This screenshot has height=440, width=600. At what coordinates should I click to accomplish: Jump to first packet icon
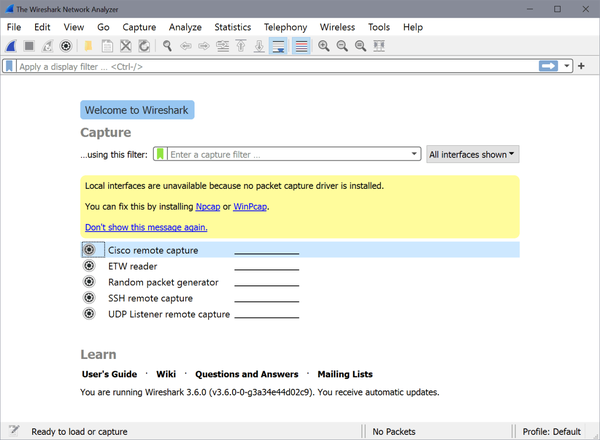point(241,46)
